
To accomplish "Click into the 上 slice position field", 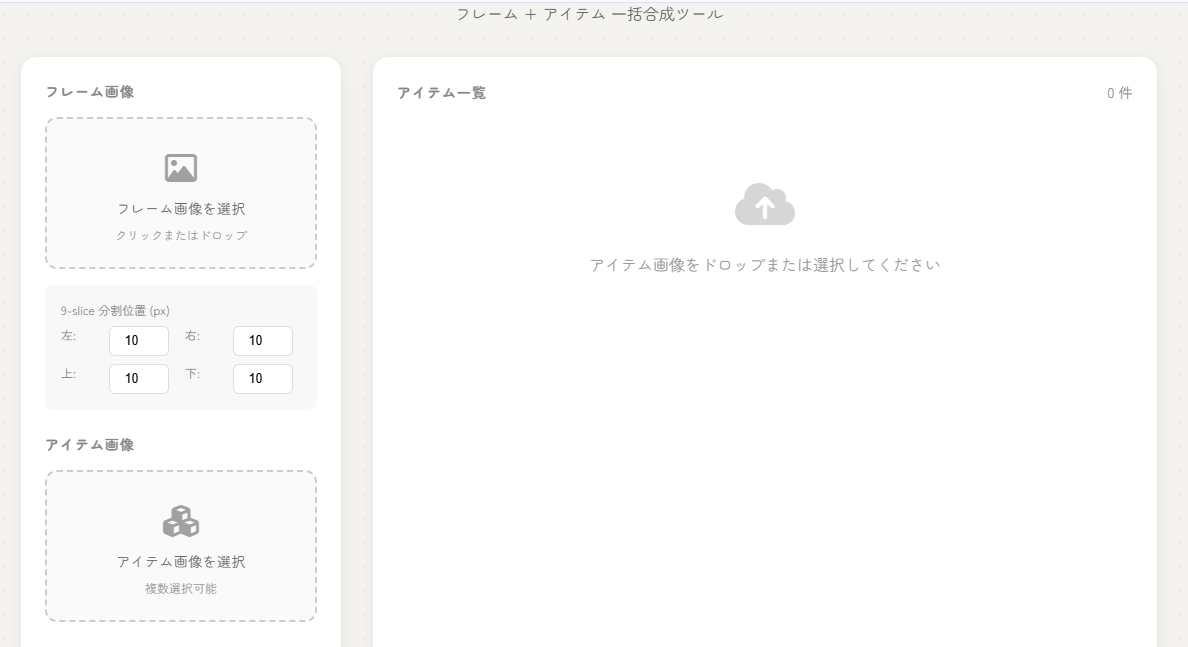I will coord(138,379).
